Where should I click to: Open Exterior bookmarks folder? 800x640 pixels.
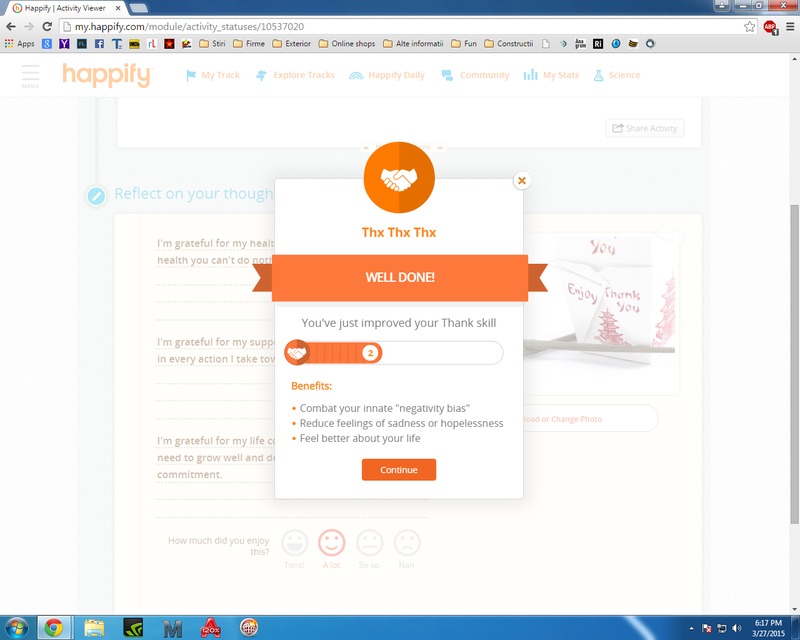click(291, 44)
